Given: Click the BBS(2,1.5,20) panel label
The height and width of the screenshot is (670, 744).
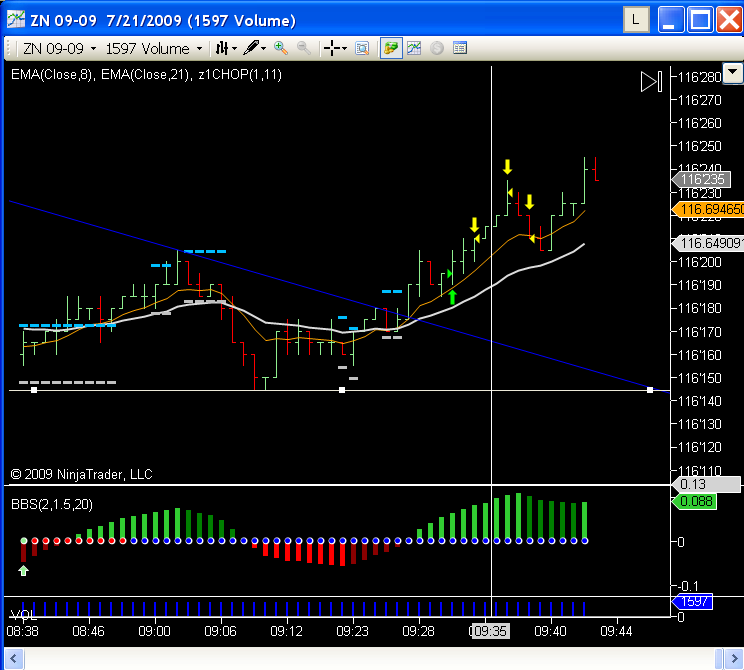Looking at the screenshot, I should (52, 504).
